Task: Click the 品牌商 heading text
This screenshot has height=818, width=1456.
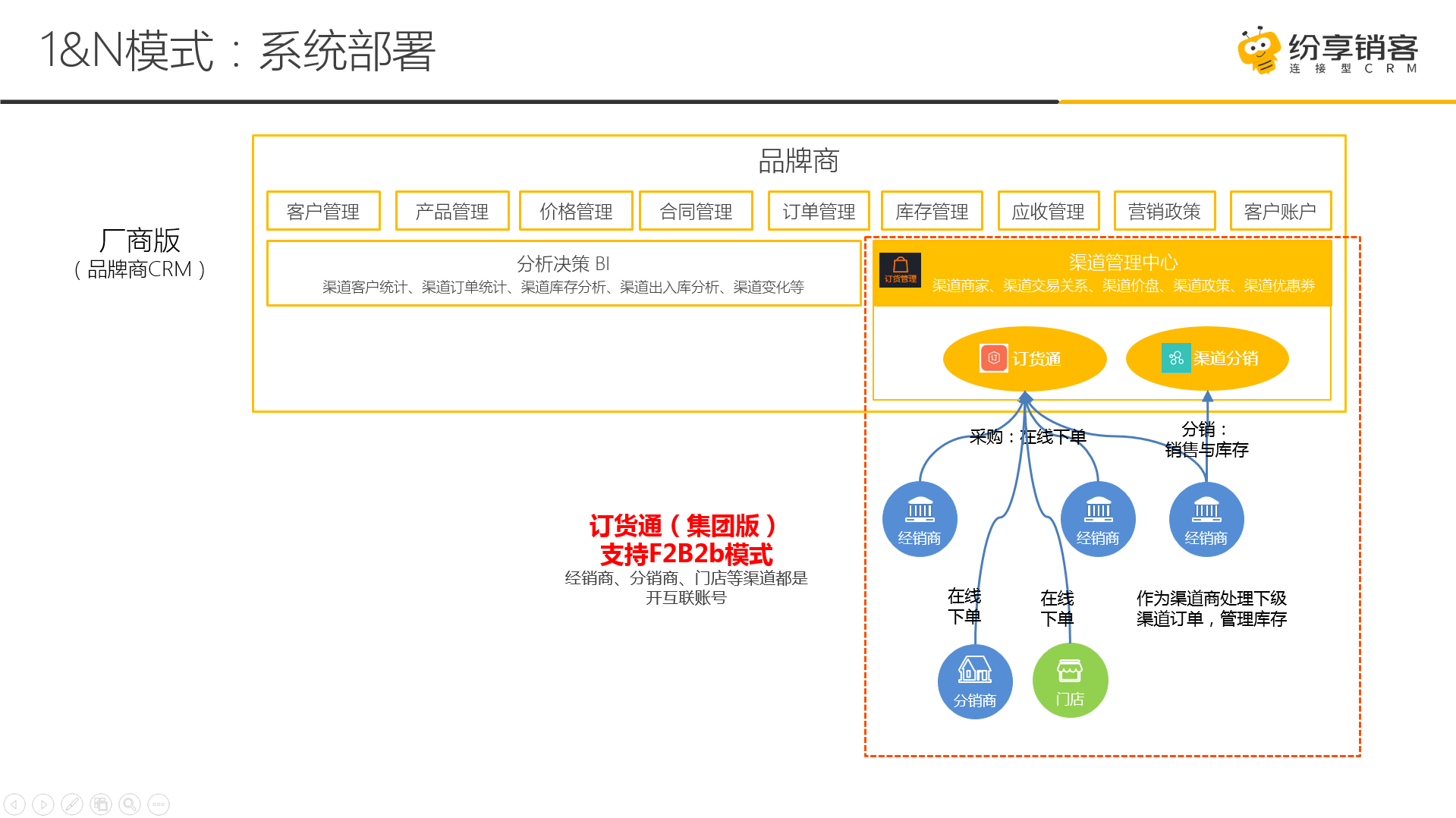Action: tap(799, 161)
